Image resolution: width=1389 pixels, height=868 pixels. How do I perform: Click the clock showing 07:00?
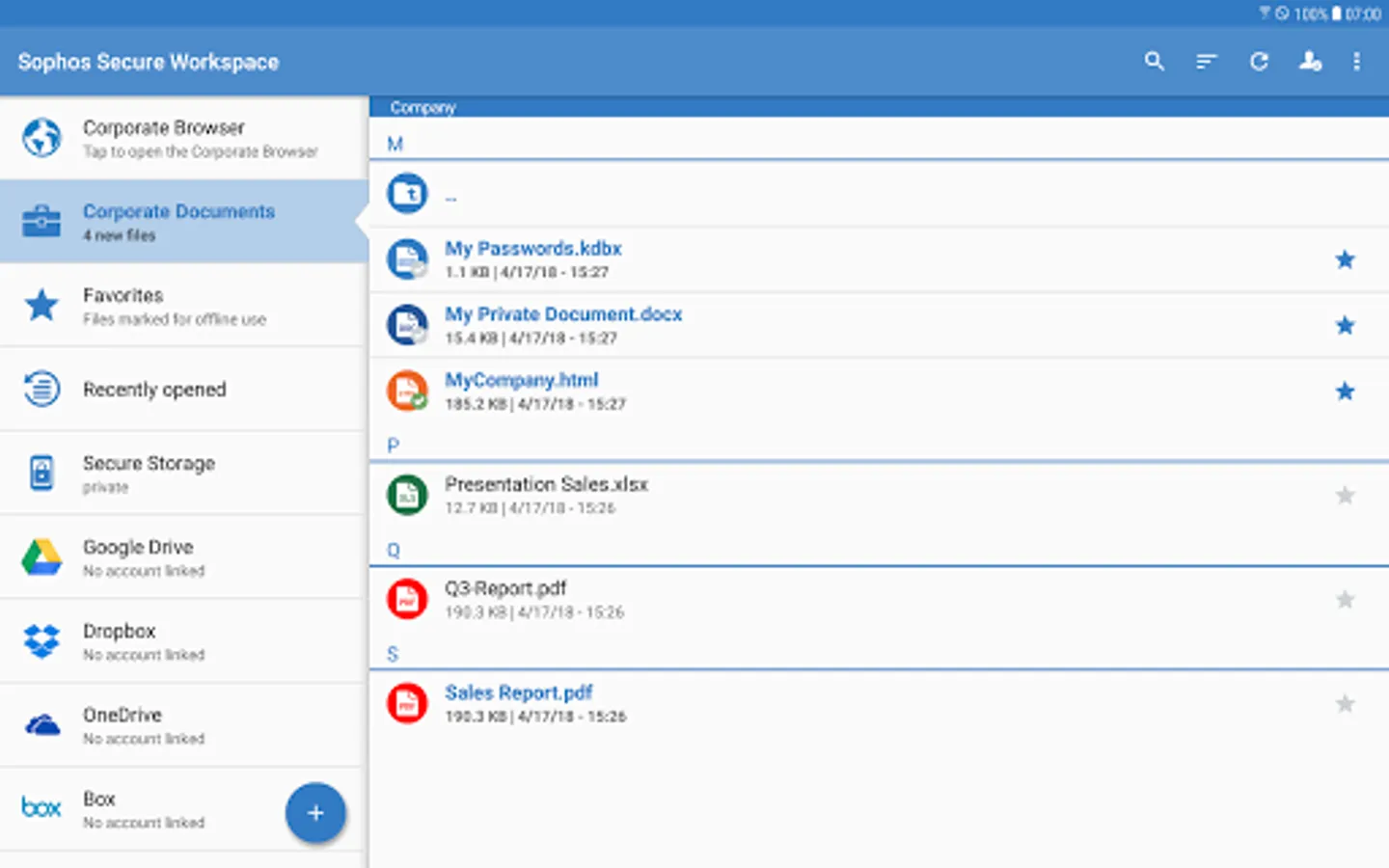tap(1363, 14)
